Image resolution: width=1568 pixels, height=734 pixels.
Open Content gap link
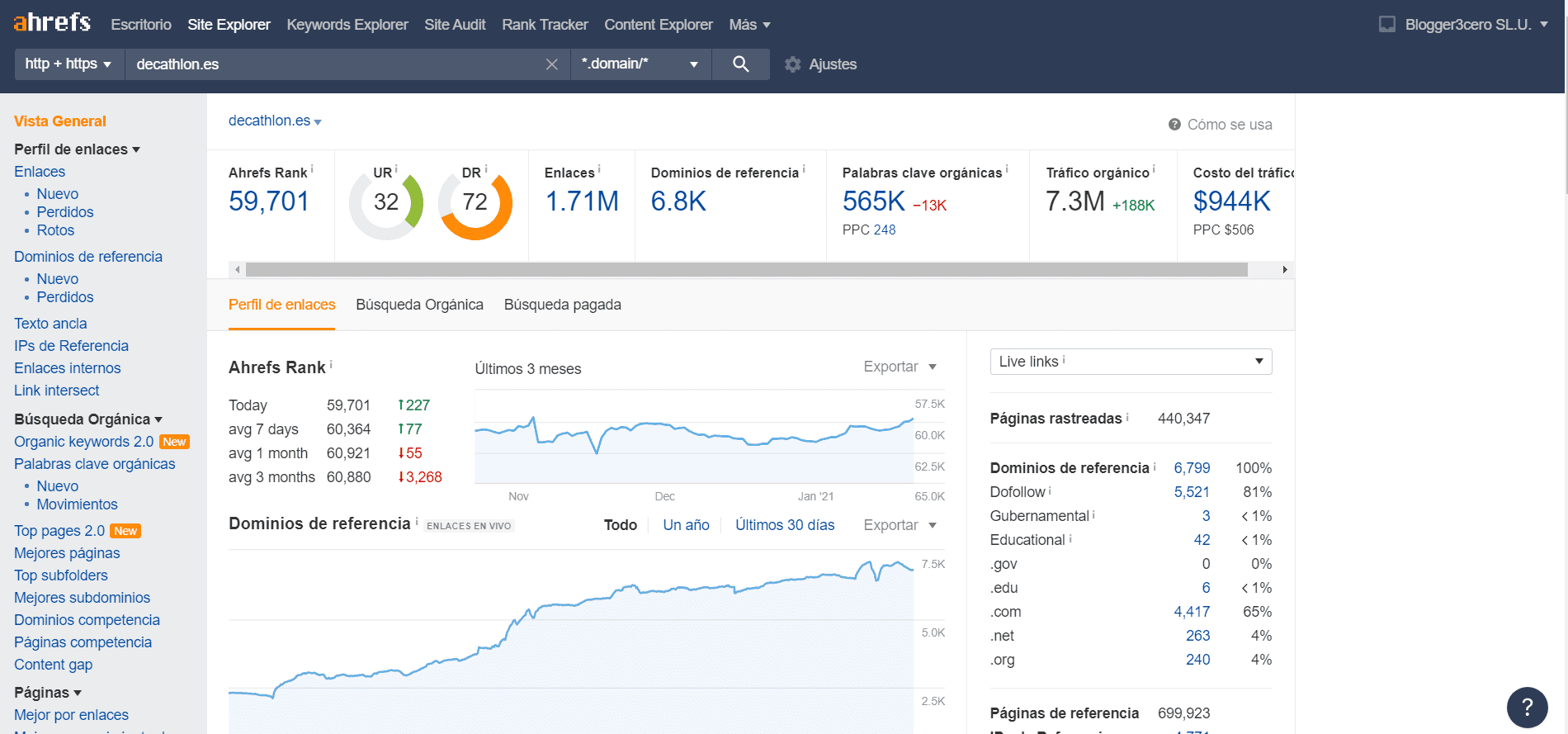pos(53,665)
